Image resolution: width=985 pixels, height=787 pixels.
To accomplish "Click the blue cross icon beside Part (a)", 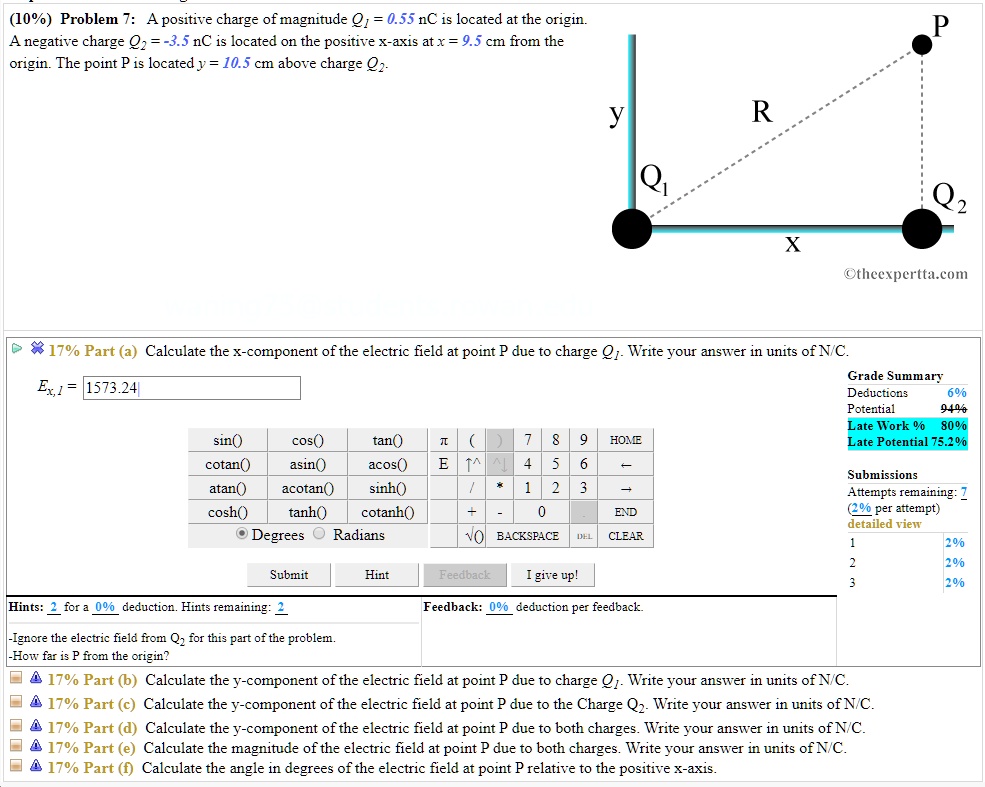I will pos(35,349).
